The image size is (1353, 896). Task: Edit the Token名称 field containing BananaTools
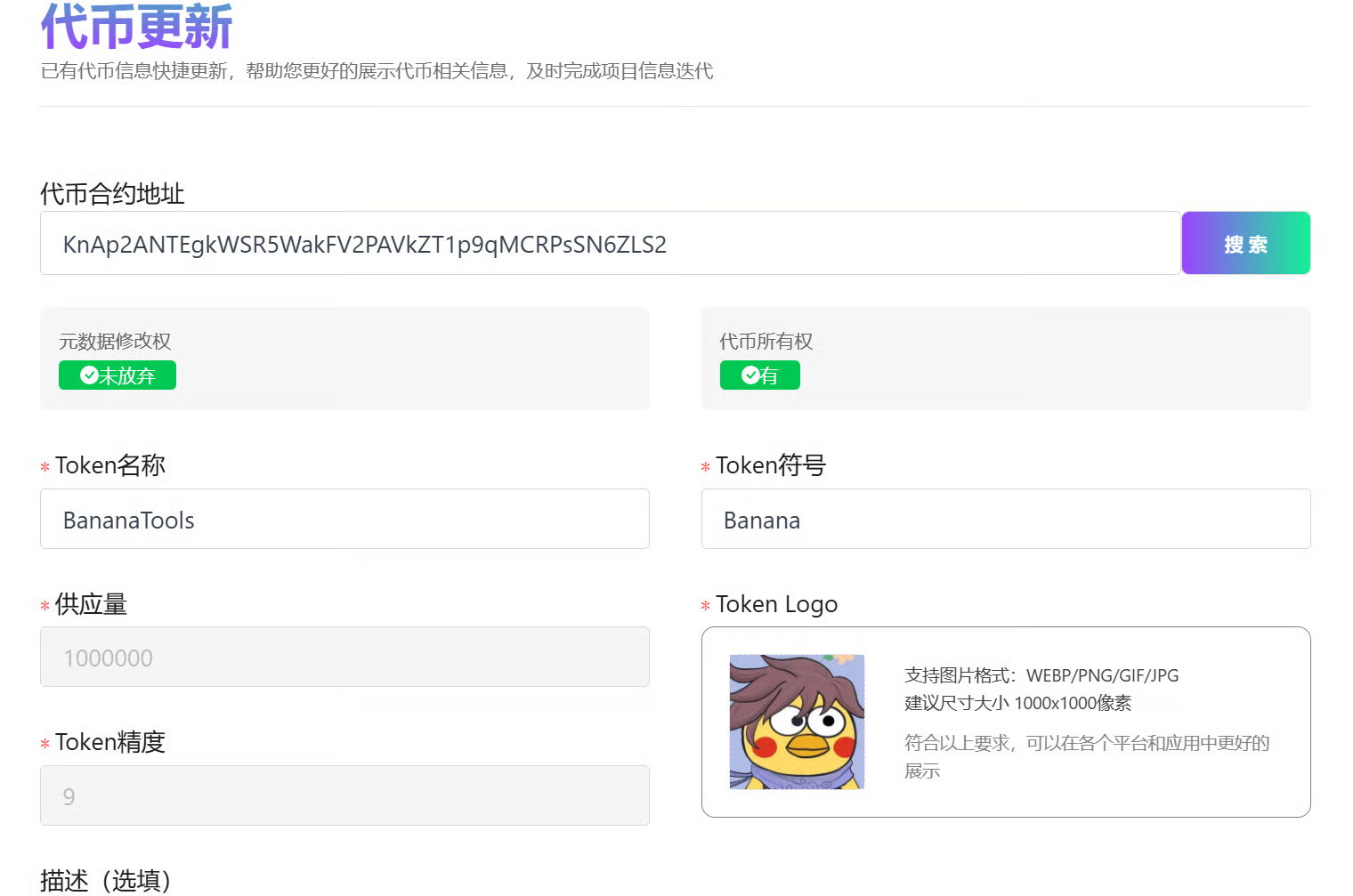(x=344, y=520)
